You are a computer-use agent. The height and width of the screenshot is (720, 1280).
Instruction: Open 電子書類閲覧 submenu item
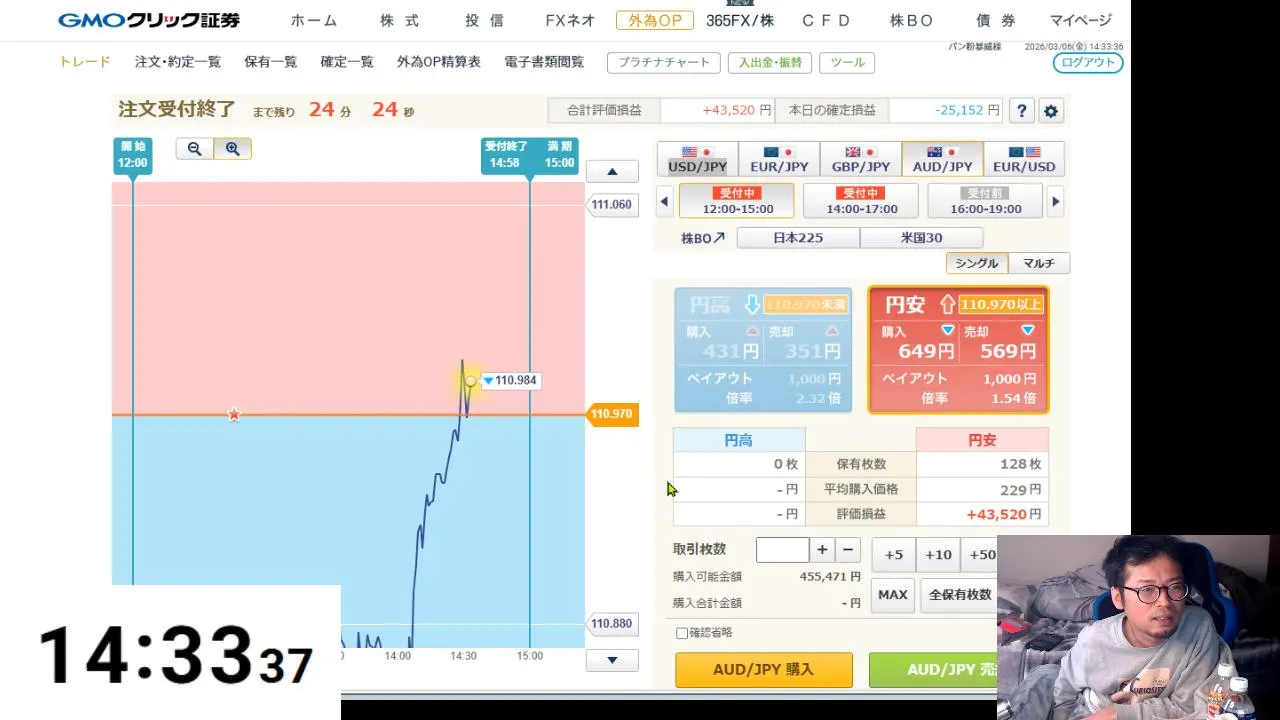[544, 62]
